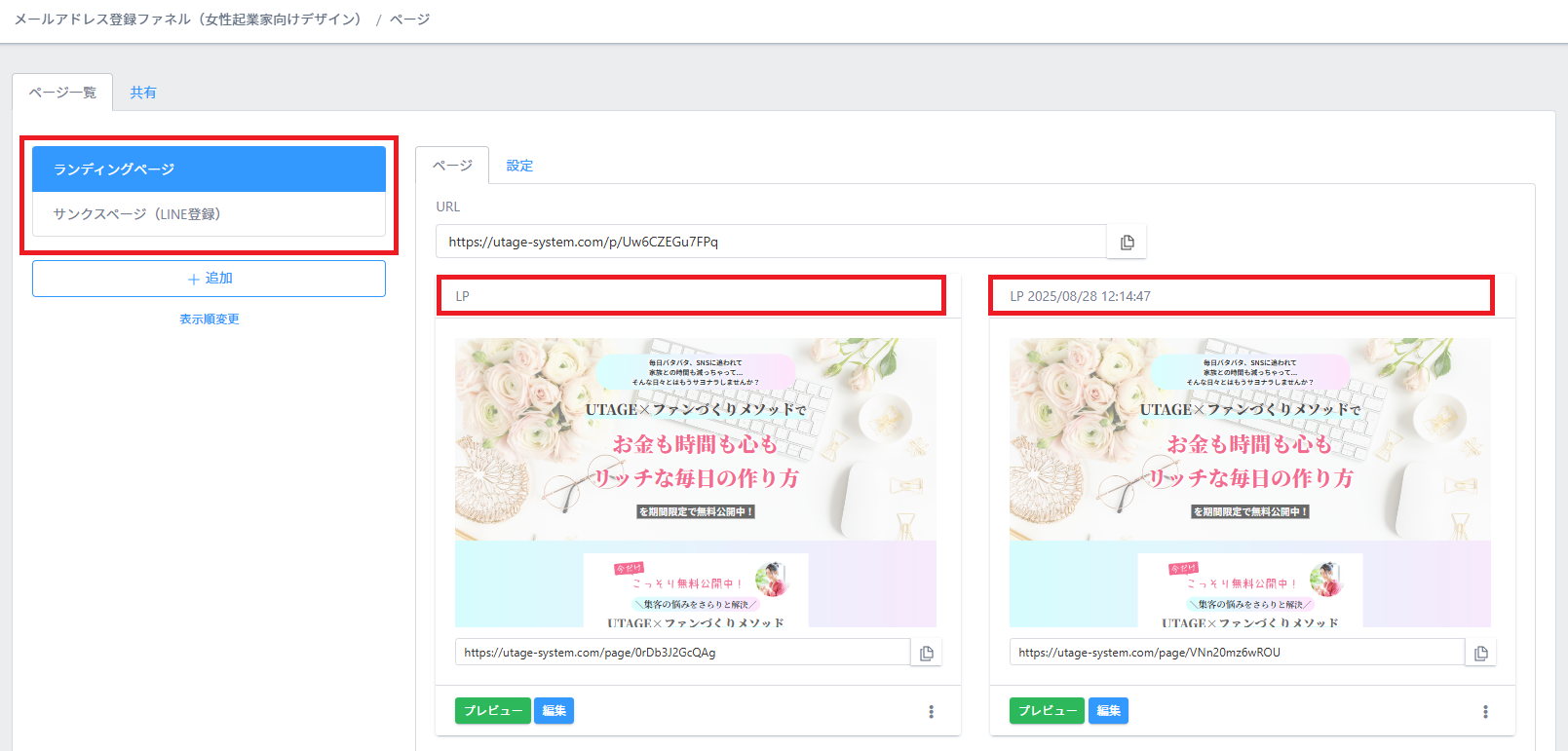
Task: Click 編集 on the LP 2025/08/28 card
Action: 1108,711
